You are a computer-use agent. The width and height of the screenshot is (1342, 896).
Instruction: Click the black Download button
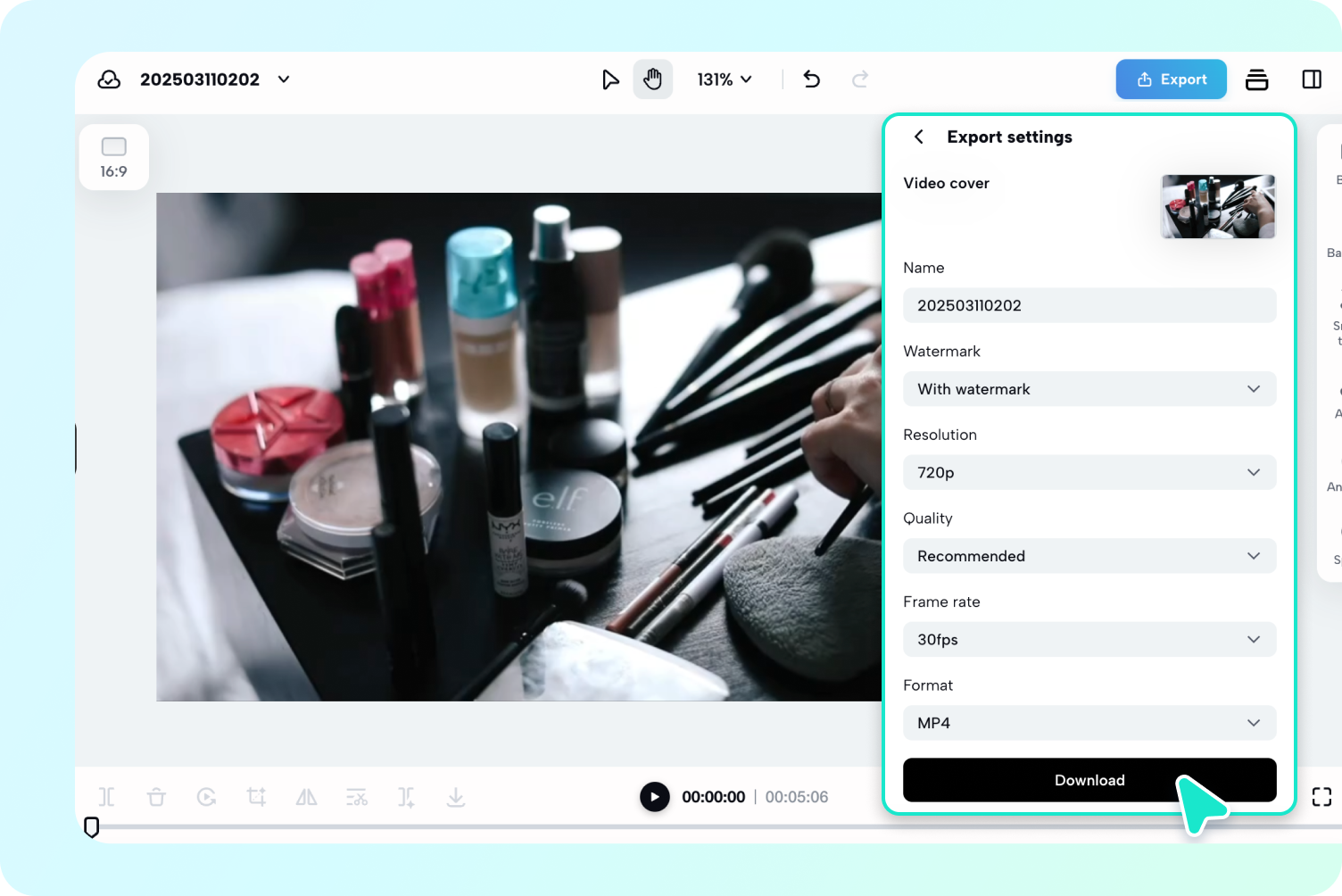click(1089, 780)
